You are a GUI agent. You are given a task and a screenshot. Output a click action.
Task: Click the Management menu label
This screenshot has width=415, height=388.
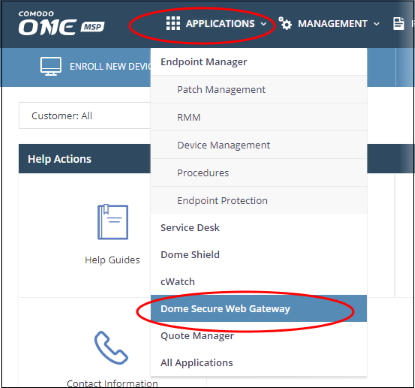click(332, 24)
